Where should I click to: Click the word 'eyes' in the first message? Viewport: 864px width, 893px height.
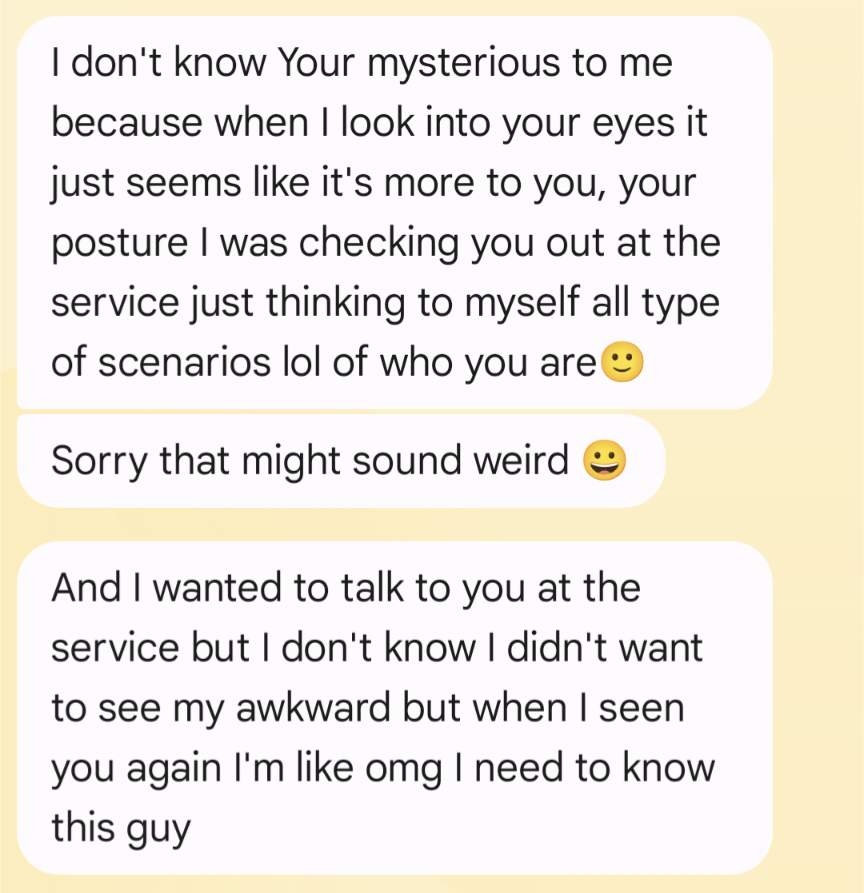pos(633,124)
